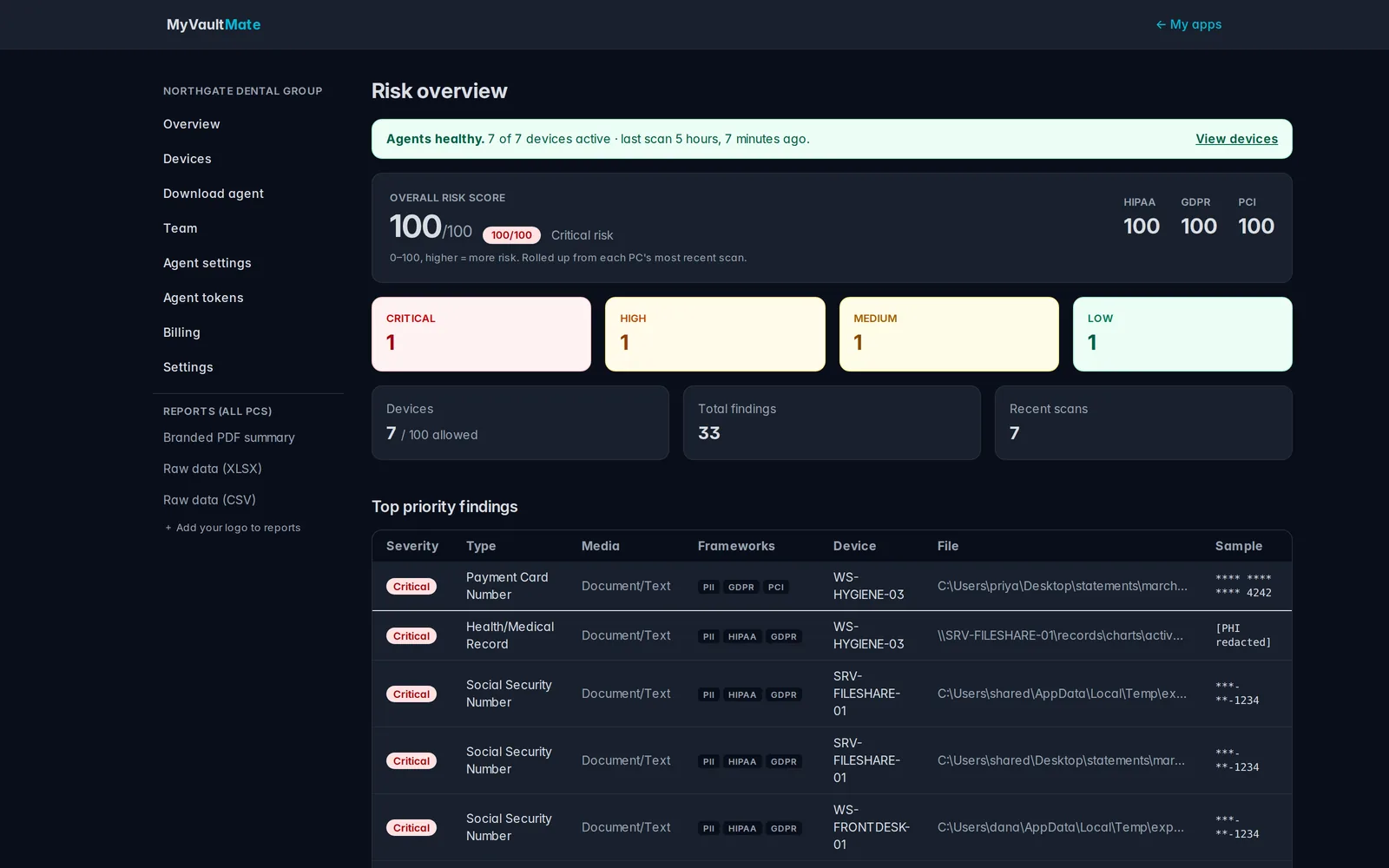The height and width of the screenshot is (868, 1389).
Task: Click Critical badge on WS-FRONTDESK-01 row
Action: [411, 828]
